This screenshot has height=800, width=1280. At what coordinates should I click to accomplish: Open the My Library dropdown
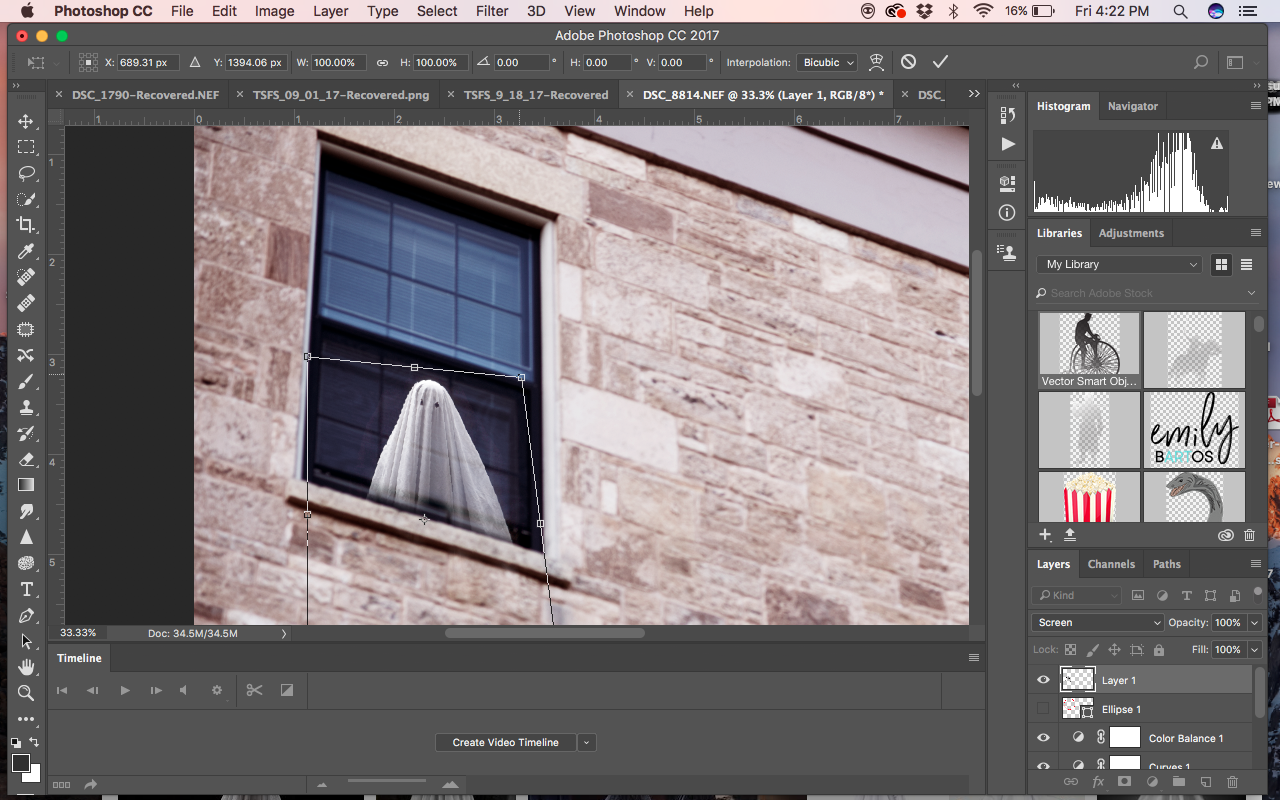pos(1119,264)
